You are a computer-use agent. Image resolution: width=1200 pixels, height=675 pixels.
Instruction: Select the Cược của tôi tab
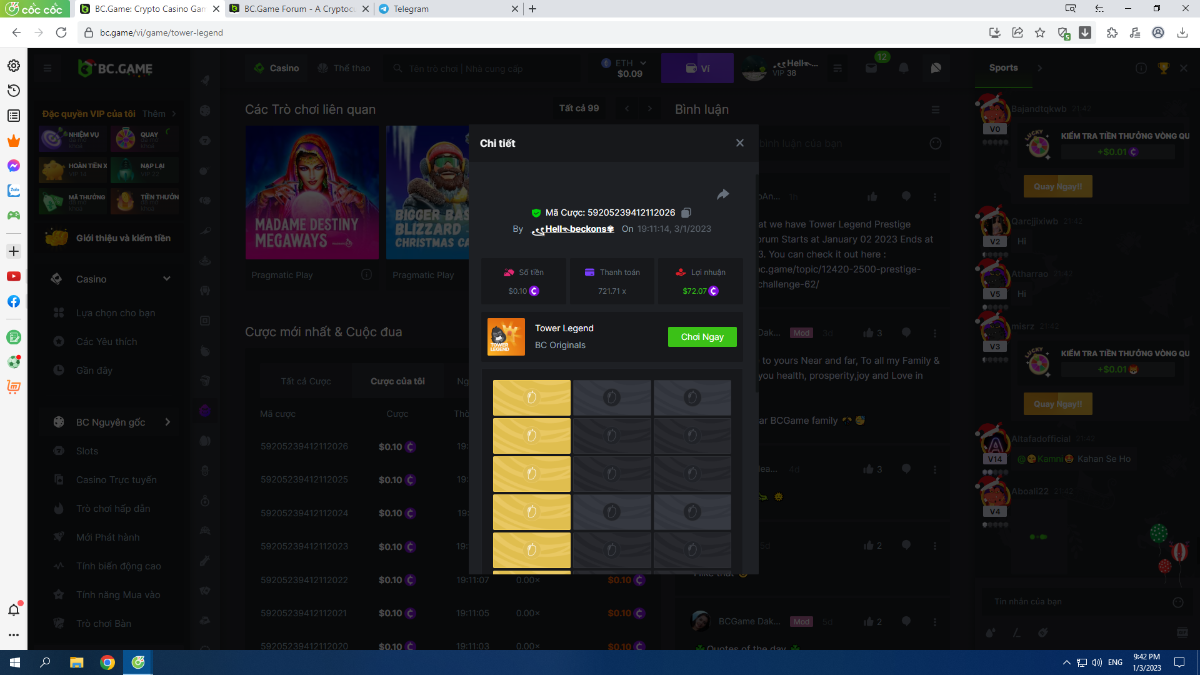click(x=397, y=381)
